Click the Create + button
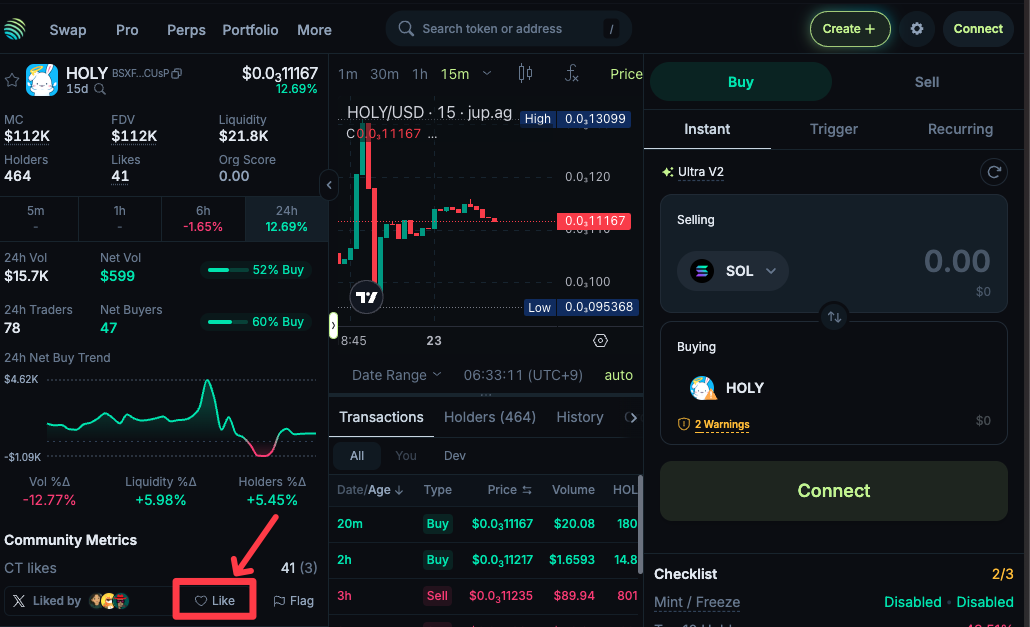Screen dimensions: 1030x627 (x=850, y=29)
